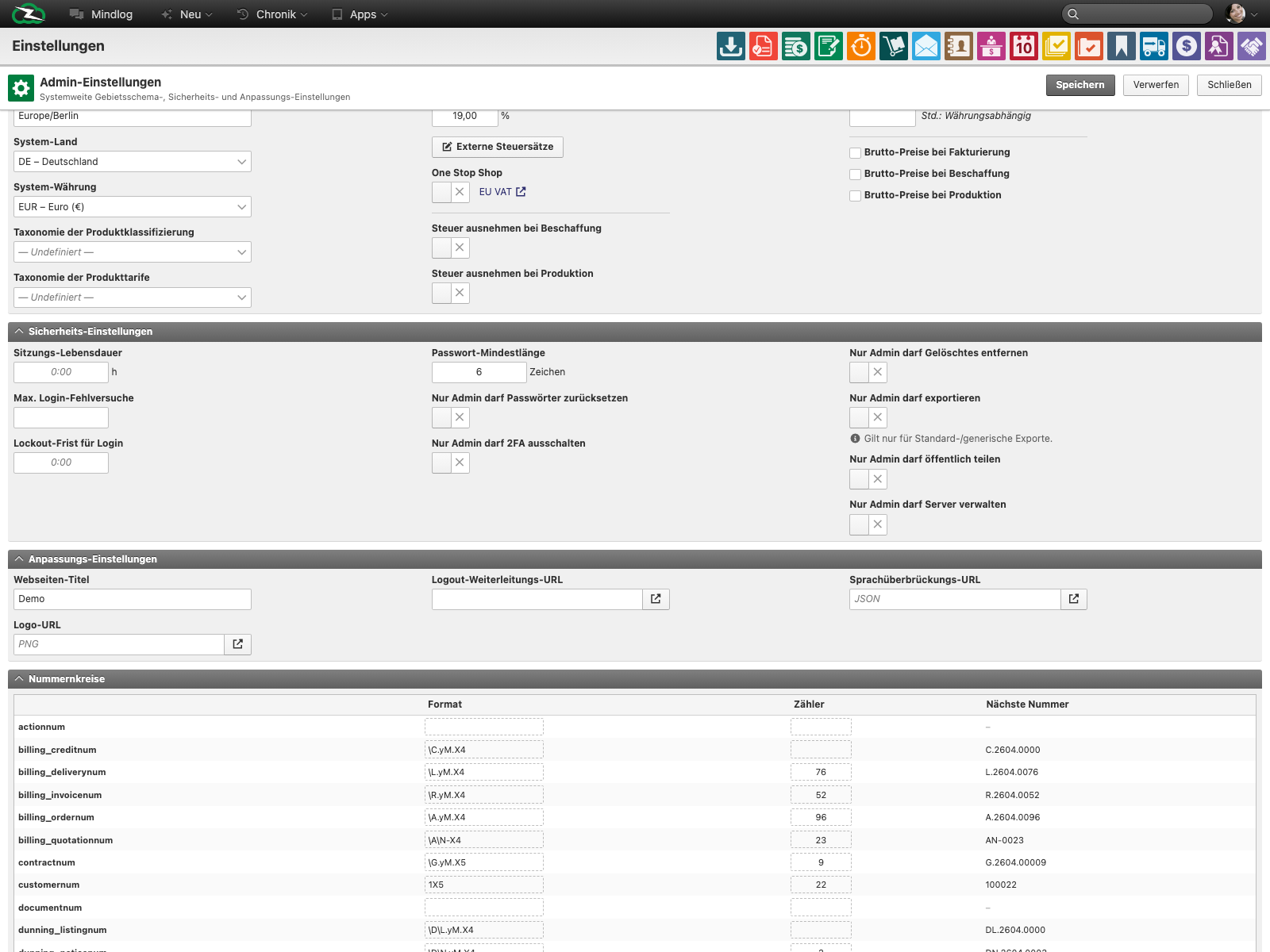The width and height of the screenshot is (1270, 952).
Task: Toggle Nur Admin darf Server verwalten
Action: pyautogui.click(x=868, y=524)
